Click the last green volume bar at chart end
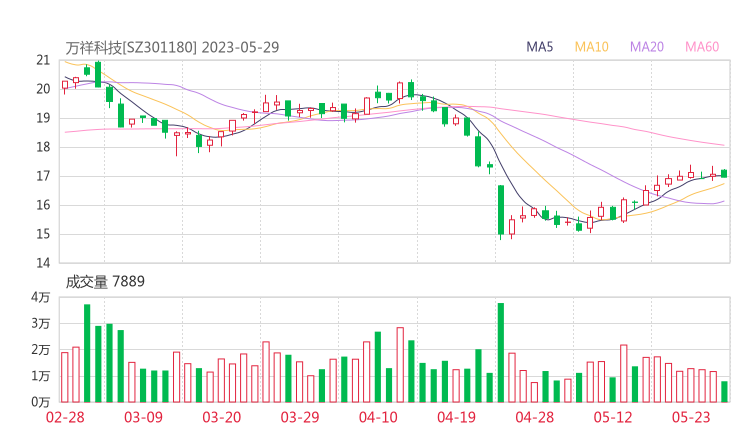 (x=724, y=392)
